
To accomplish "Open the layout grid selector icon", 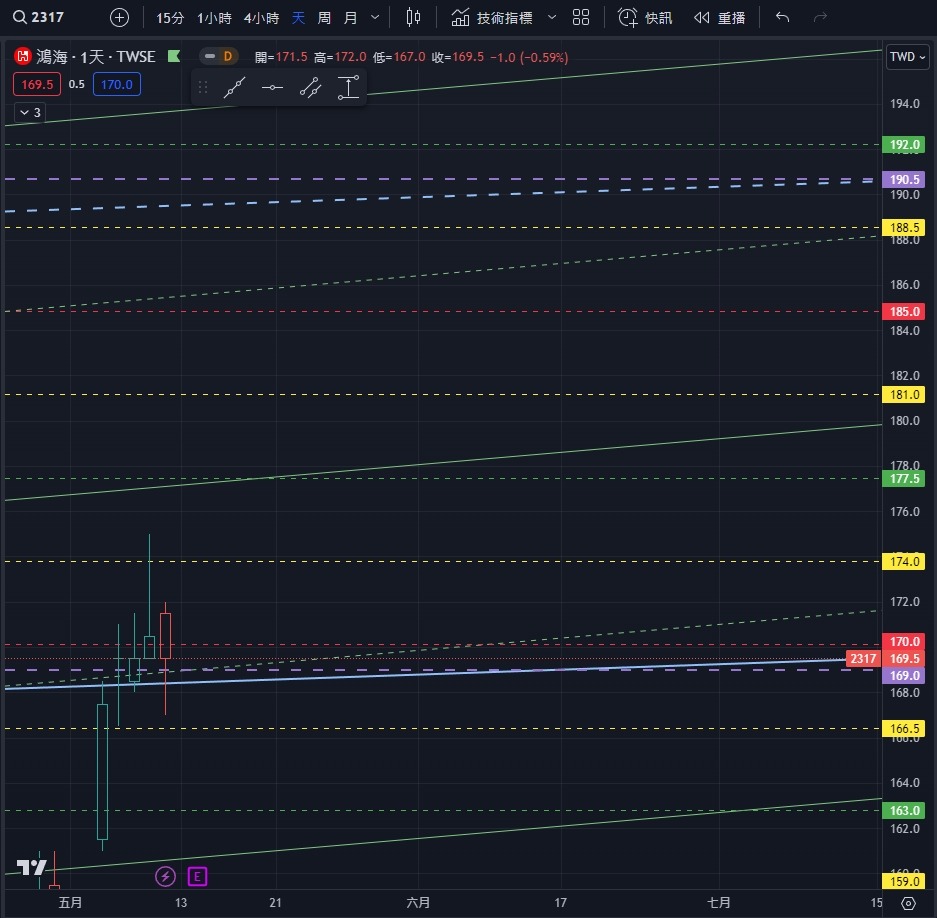I will (x=581, y=18).
